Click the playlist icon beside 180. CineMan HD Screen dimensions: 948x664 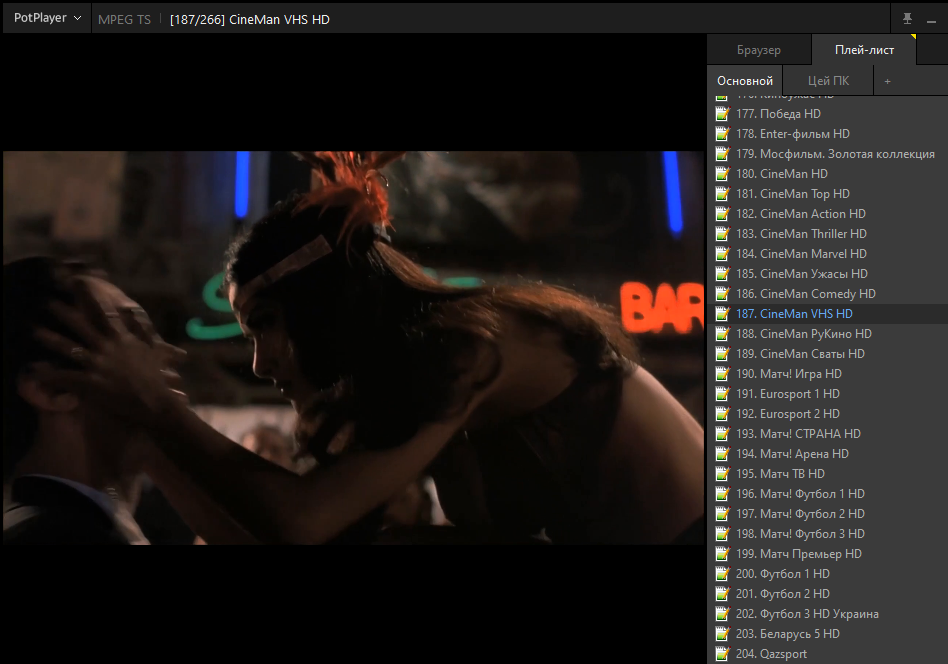722,174
